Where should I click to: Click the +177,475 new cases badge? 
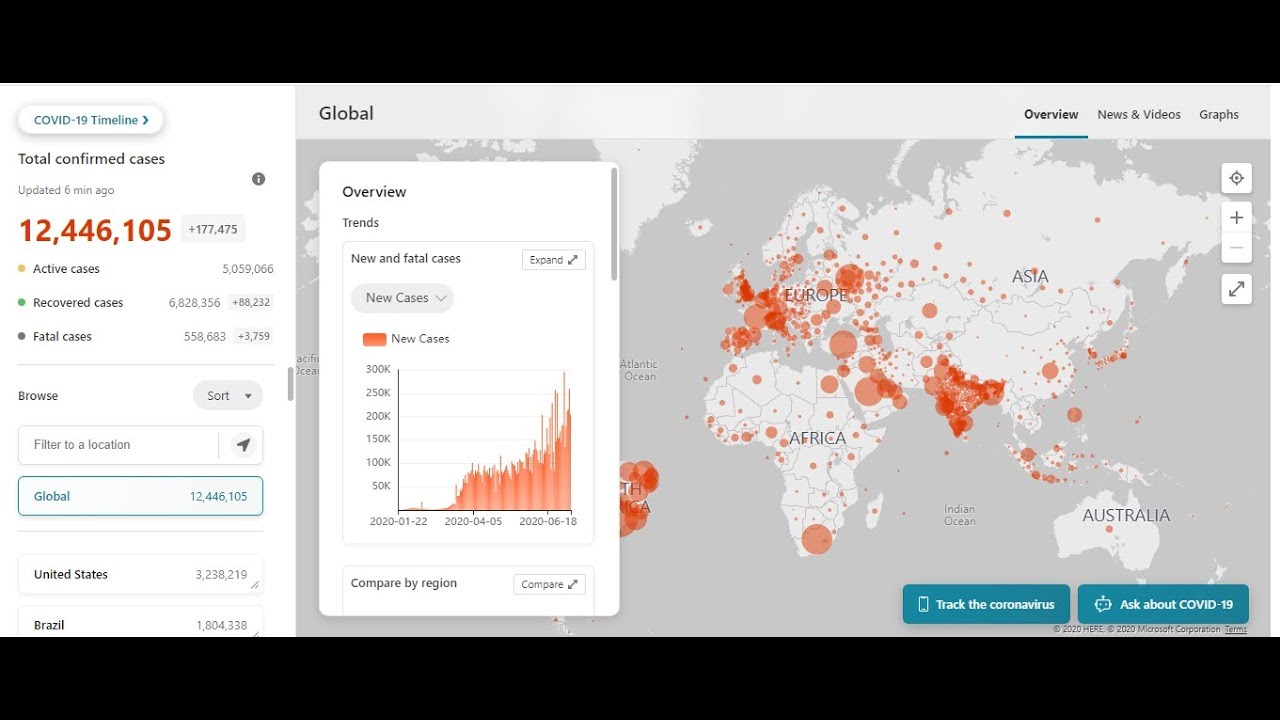213,230
